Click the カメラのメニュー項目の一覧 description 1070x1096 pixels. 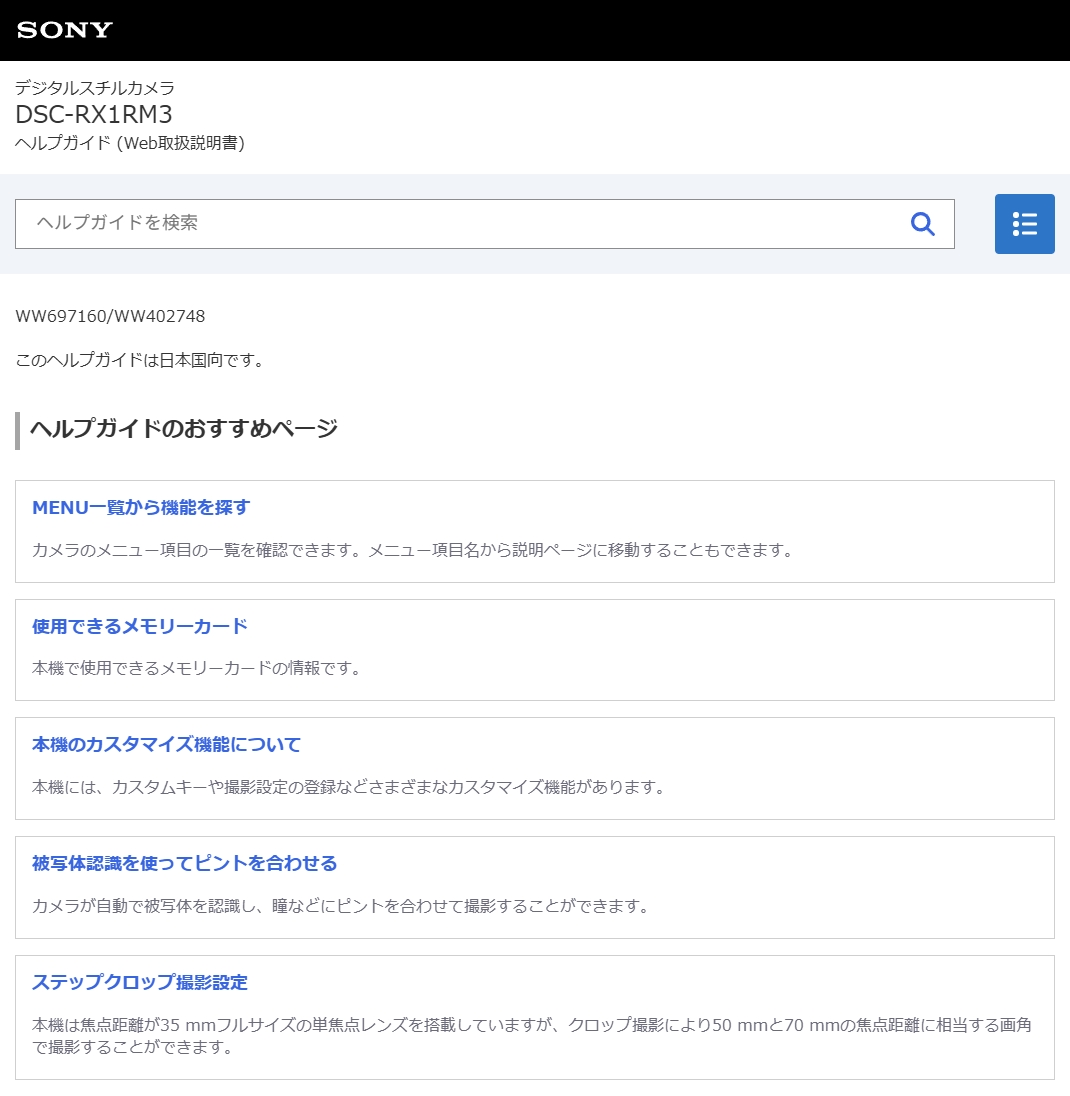[414, 550]
